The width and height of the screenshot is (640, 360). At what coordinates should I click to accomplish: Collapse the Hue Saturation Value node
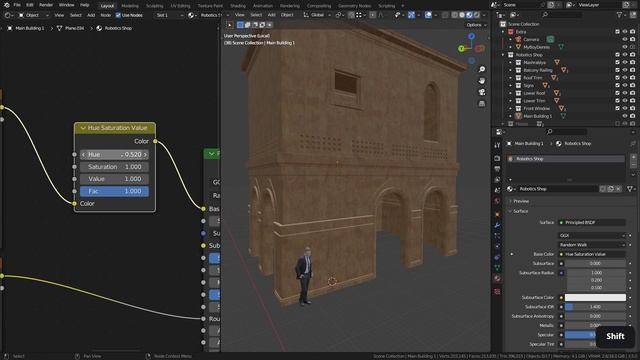pyautogui.click(x=83, y=128)
